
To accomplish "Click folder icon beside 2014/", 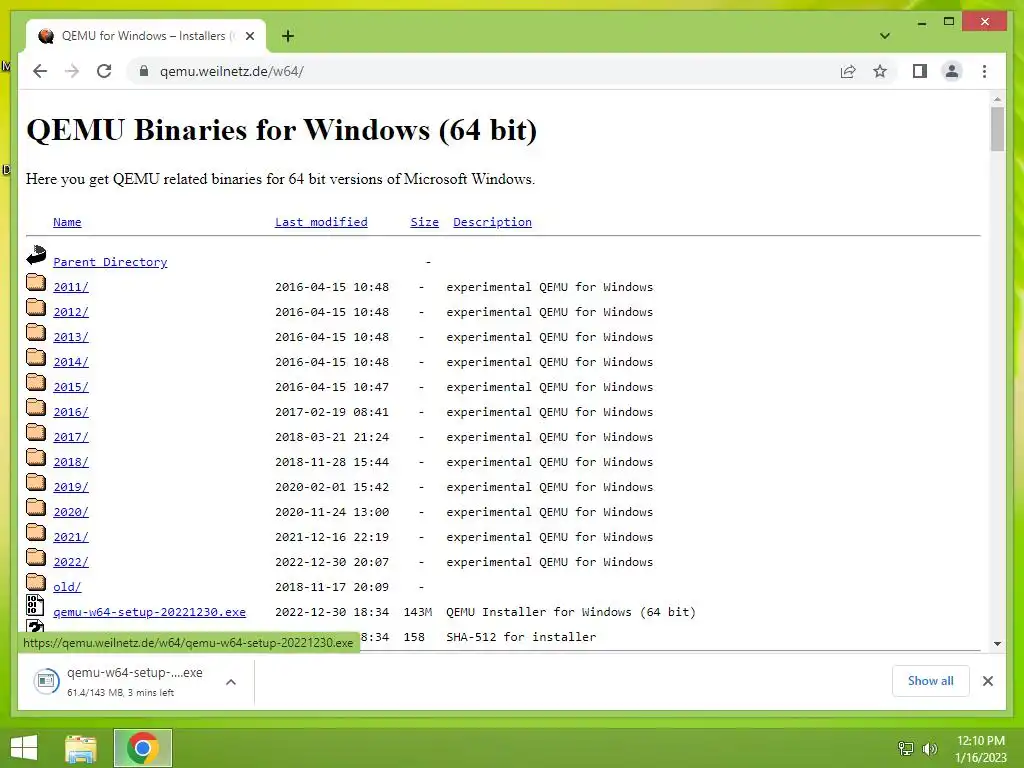I will pyautogui.click(x=36, y=357).
